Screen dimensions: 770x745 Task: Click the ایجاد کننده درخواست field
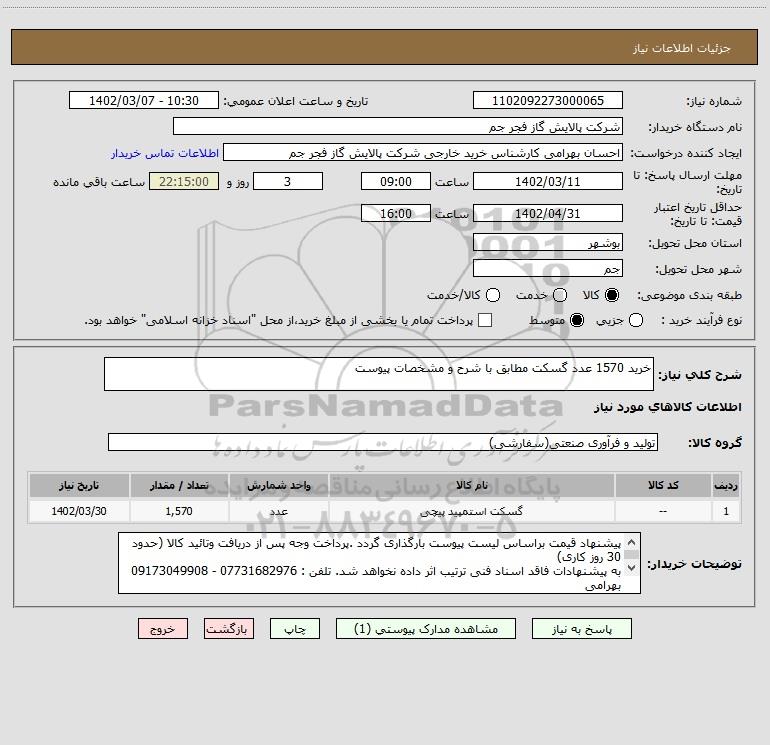click(x=423, y=152)
